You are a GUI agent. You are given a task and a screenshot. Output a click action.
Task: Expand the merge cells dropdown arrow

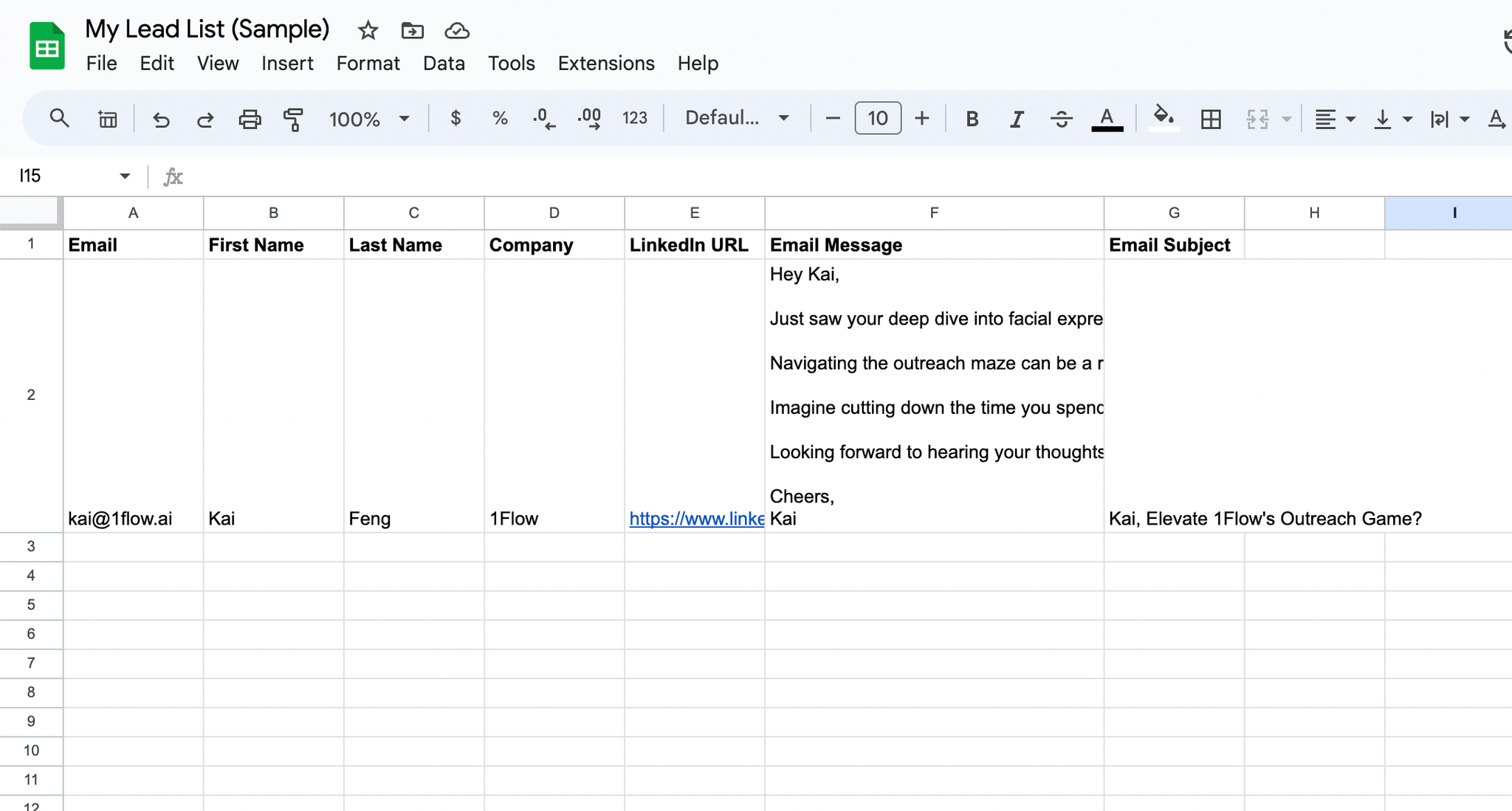(x=1287, y=119)
